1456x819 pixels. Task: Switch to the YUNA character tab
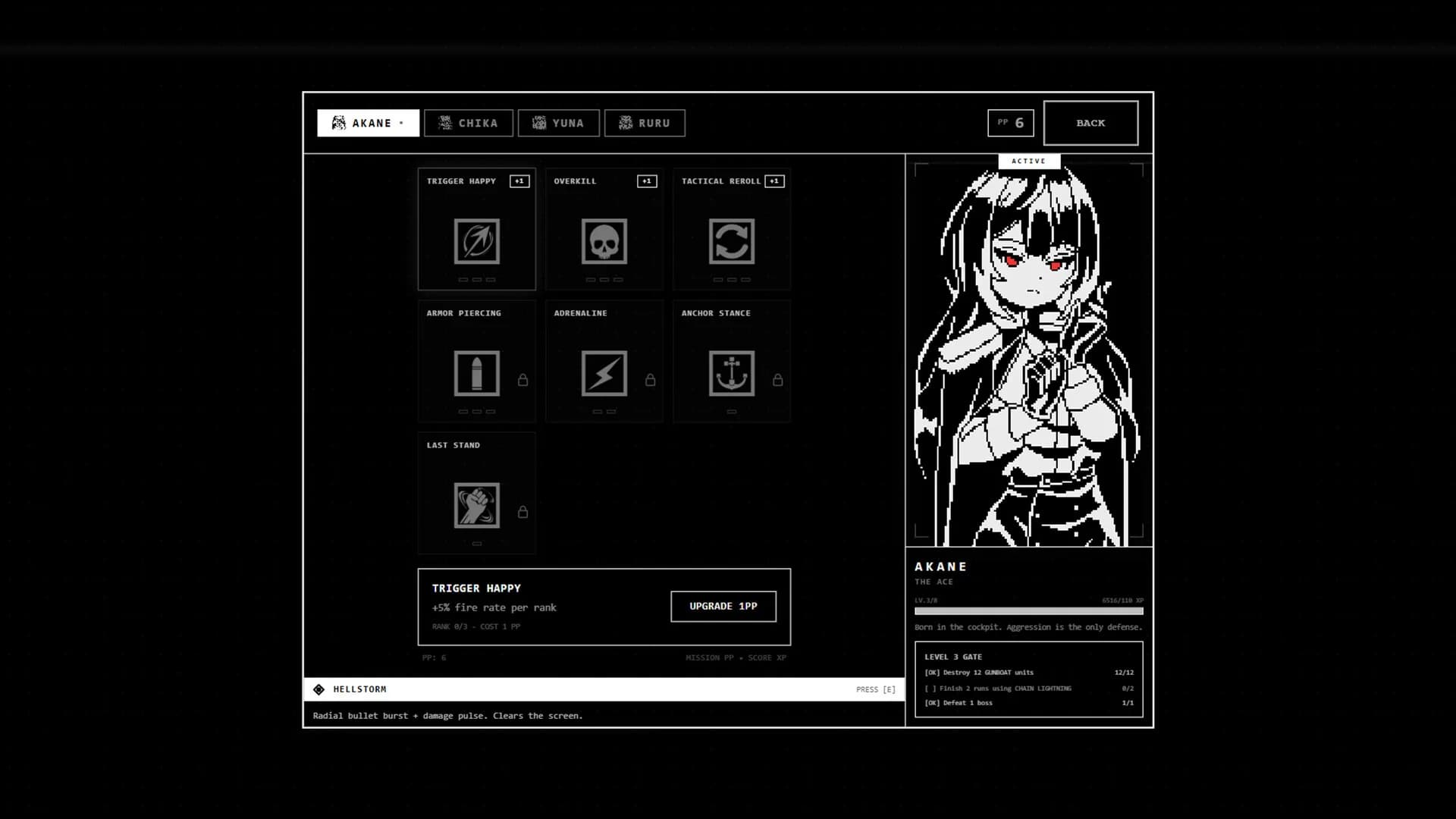click(559, 123)
